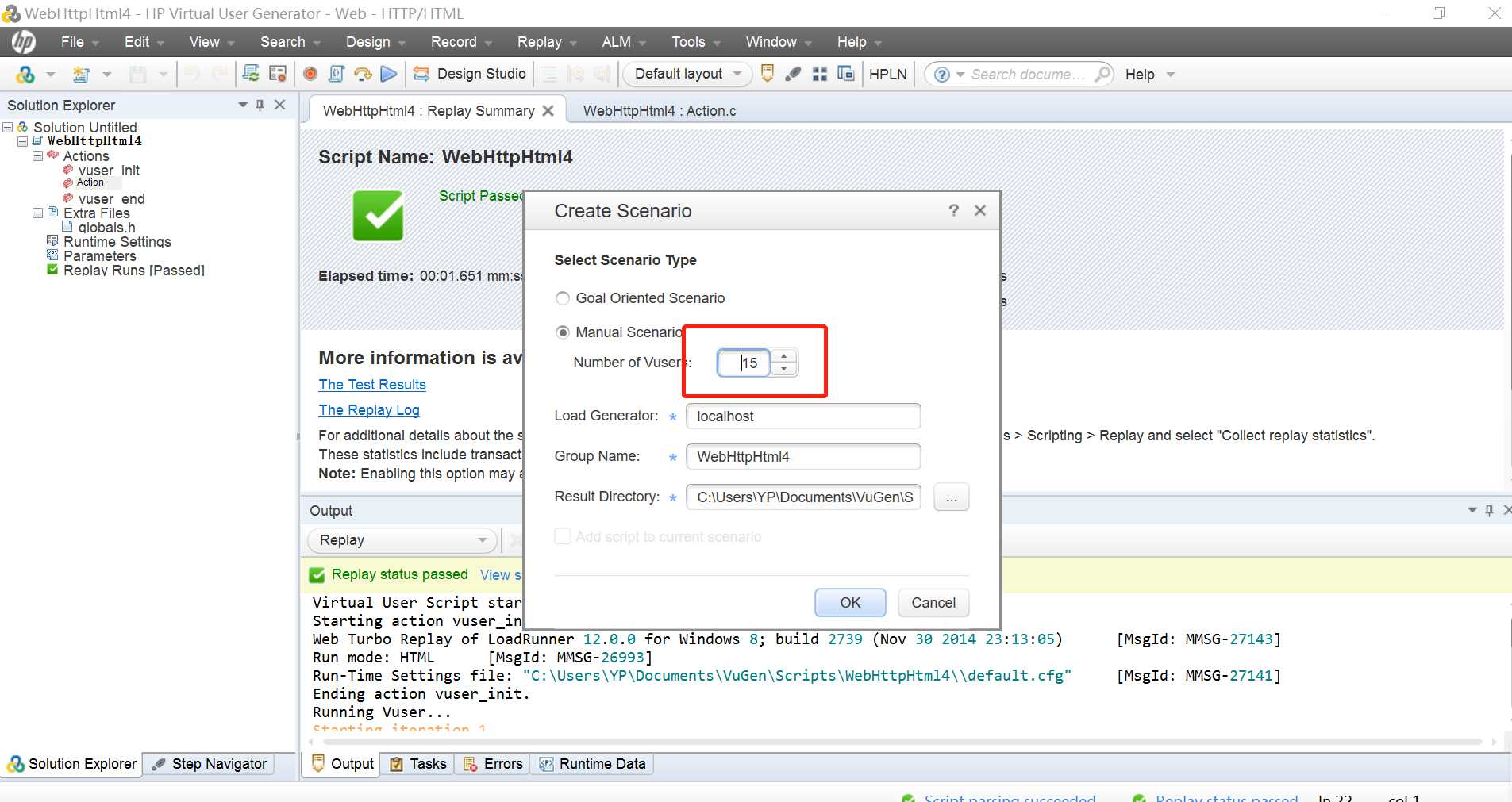
Task: Collapse the WebHttpHtml4 script node
Action: (22, 141)
